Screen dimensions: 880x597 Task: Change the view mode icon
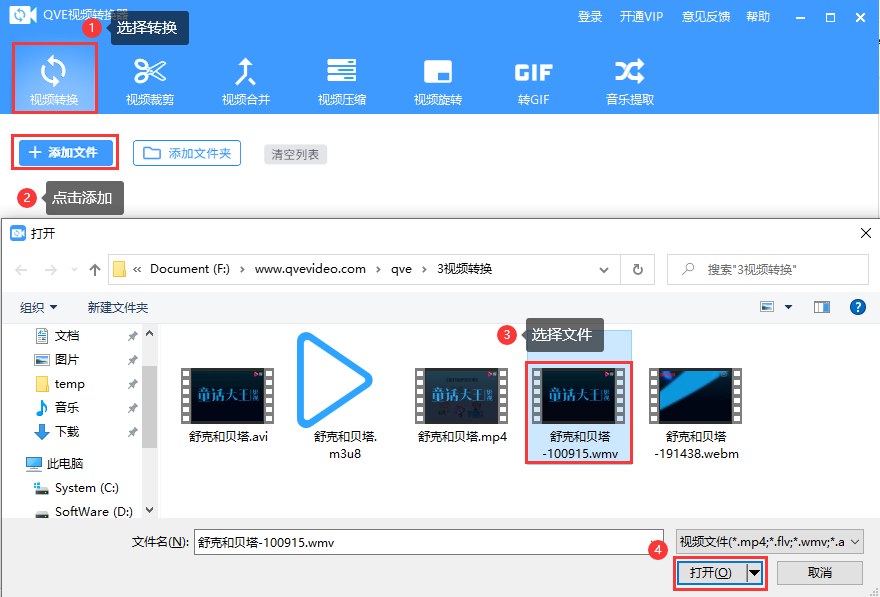[767, 307]
